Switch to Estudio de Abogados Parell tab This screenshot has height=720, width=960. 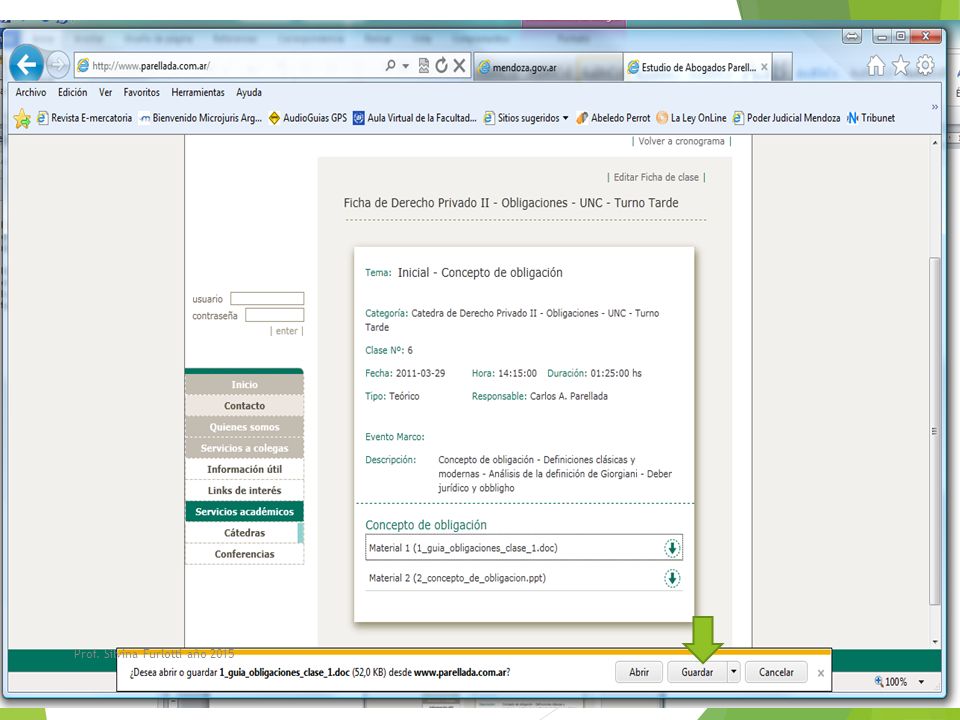[x=697, y=67]
